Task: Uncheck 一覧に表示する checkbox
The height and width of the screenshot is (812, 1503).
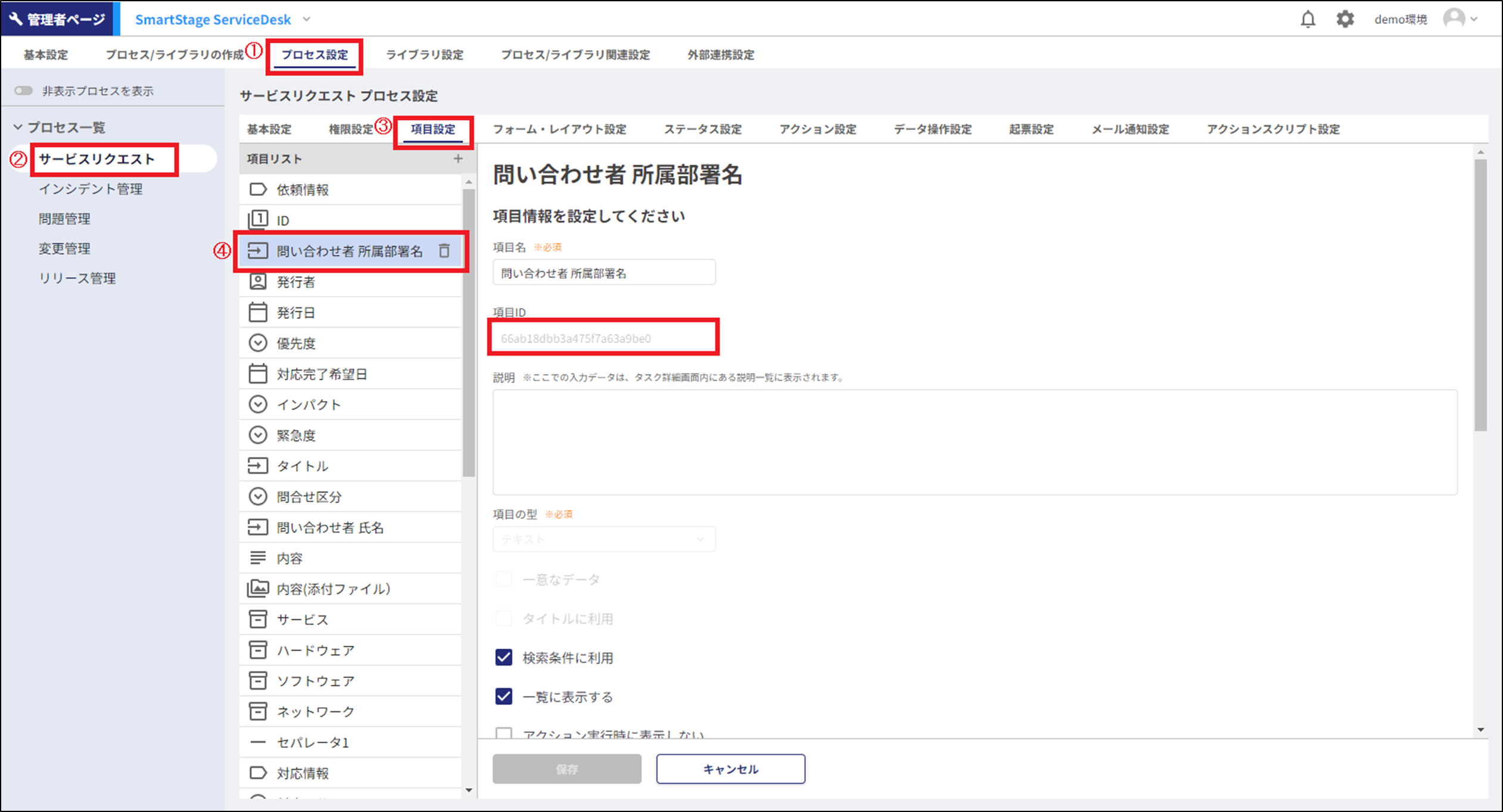Action: (x=503, y=696)
